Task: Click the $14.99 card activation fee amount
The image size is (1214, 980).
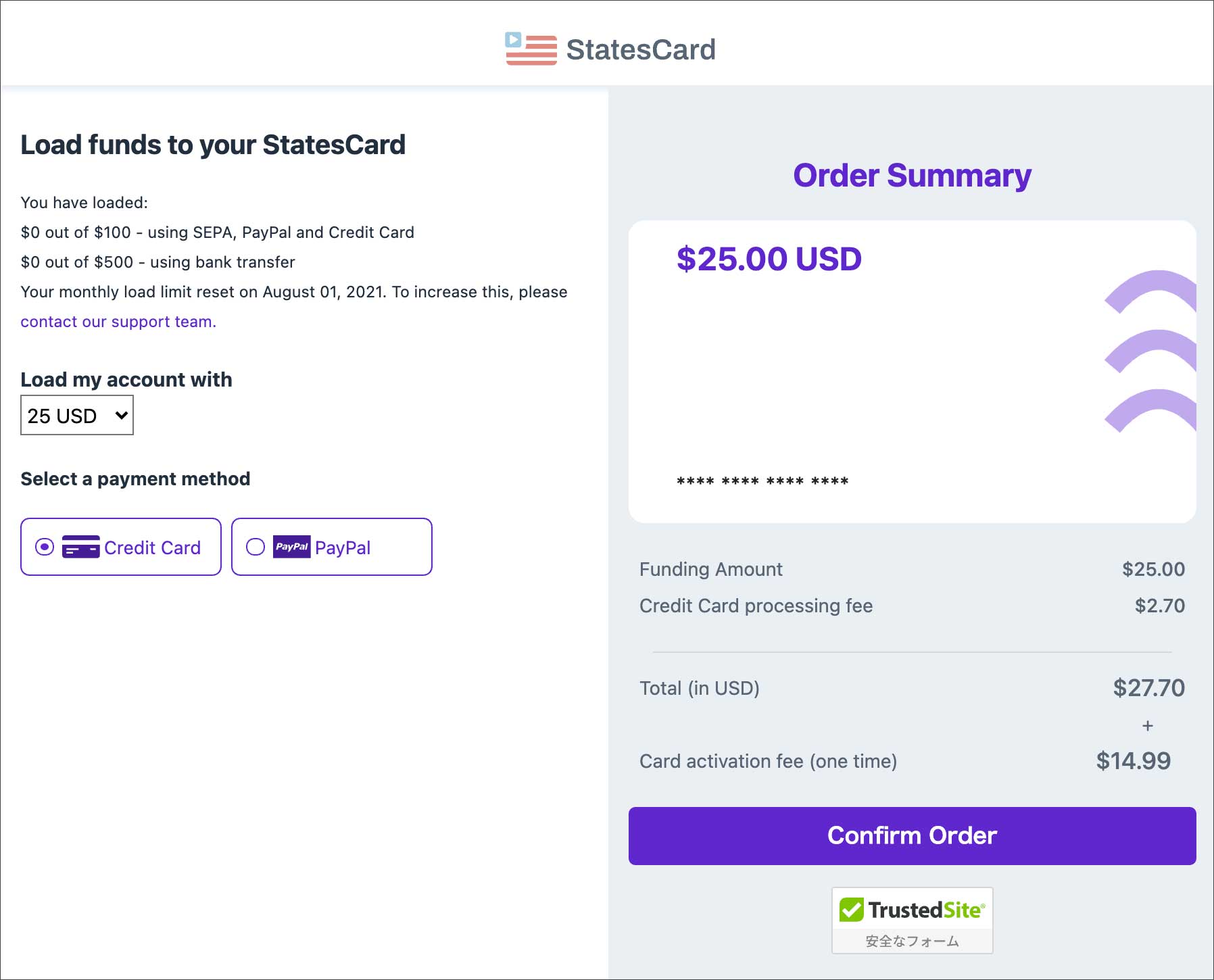Action: pos(1133,761)
